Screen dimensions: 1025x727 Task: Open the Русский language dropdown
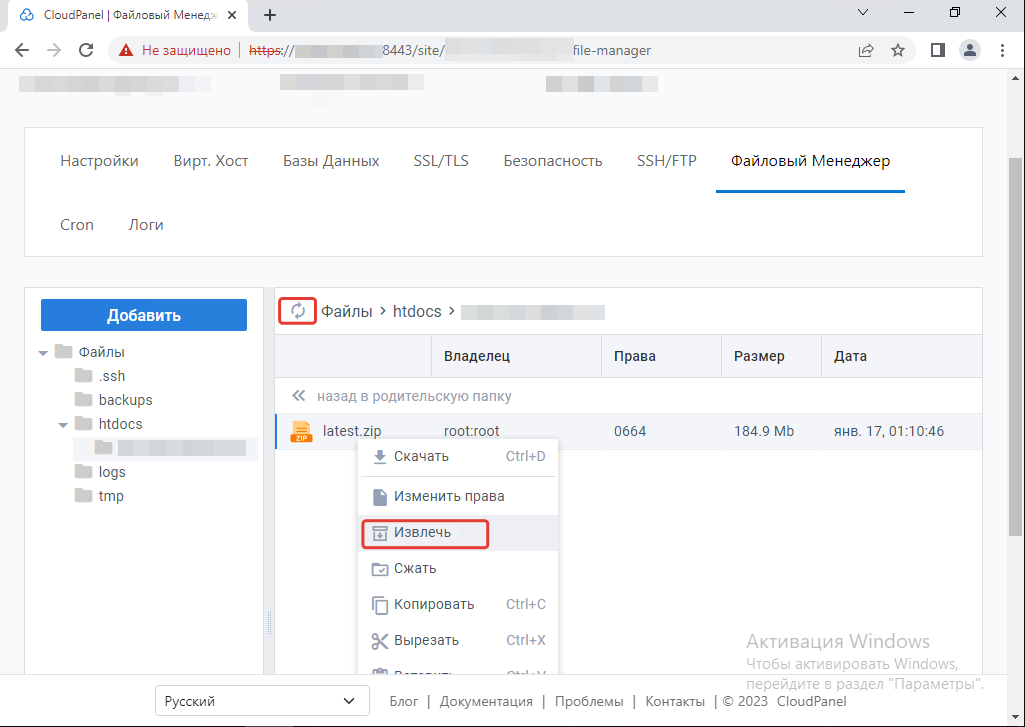point(260,701)
